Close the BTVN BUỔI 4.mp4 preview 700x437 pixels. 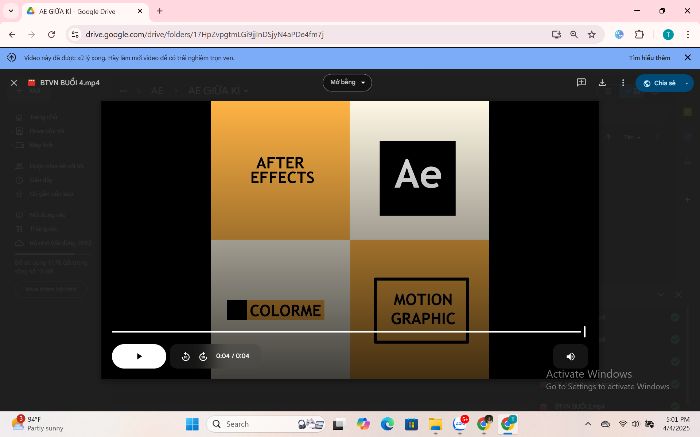pos(14,83)
